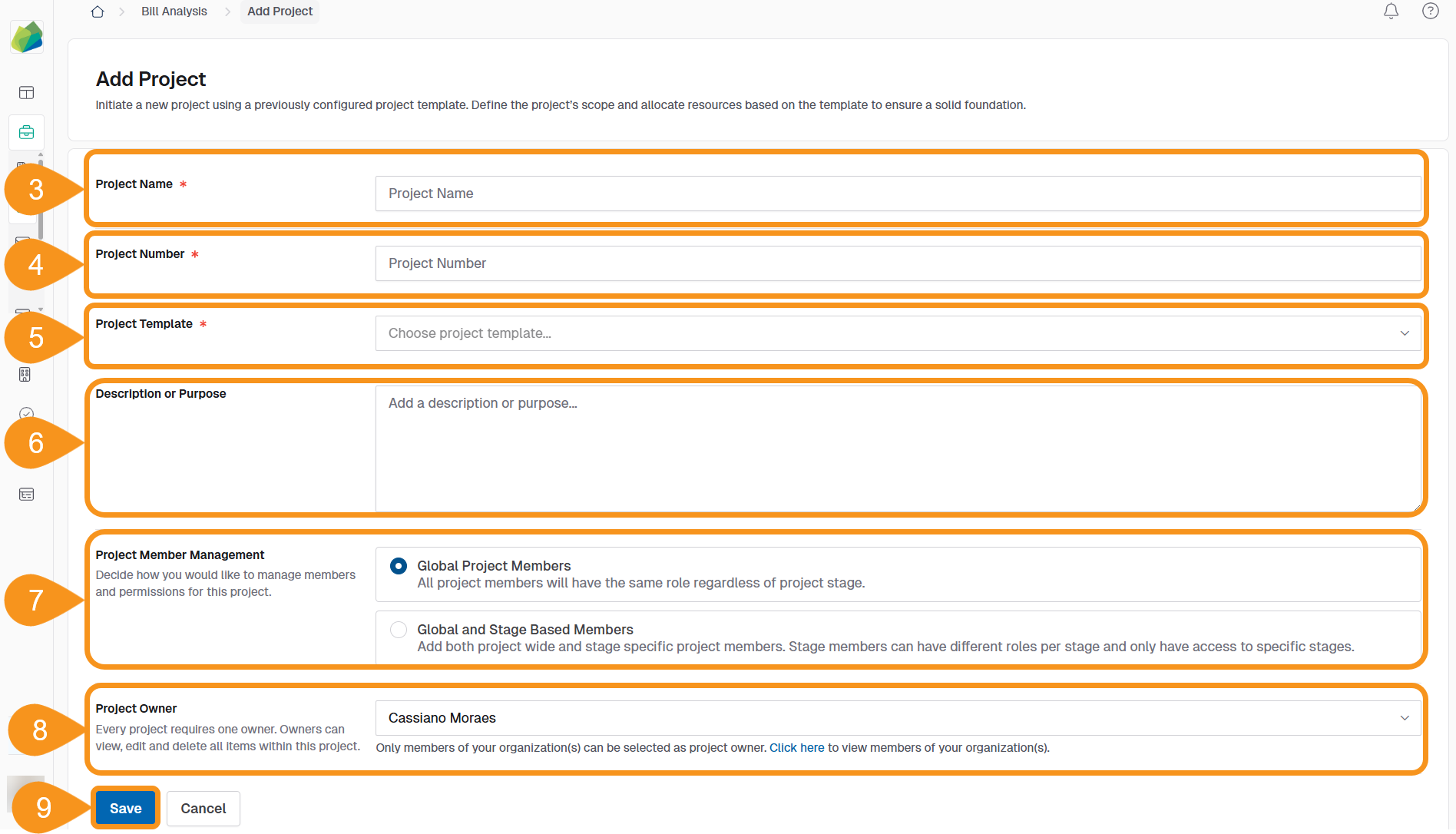Select the dashboard panel icon in sidebar
This screenshot has height=834, width=1456.
(x=26, y=92)
